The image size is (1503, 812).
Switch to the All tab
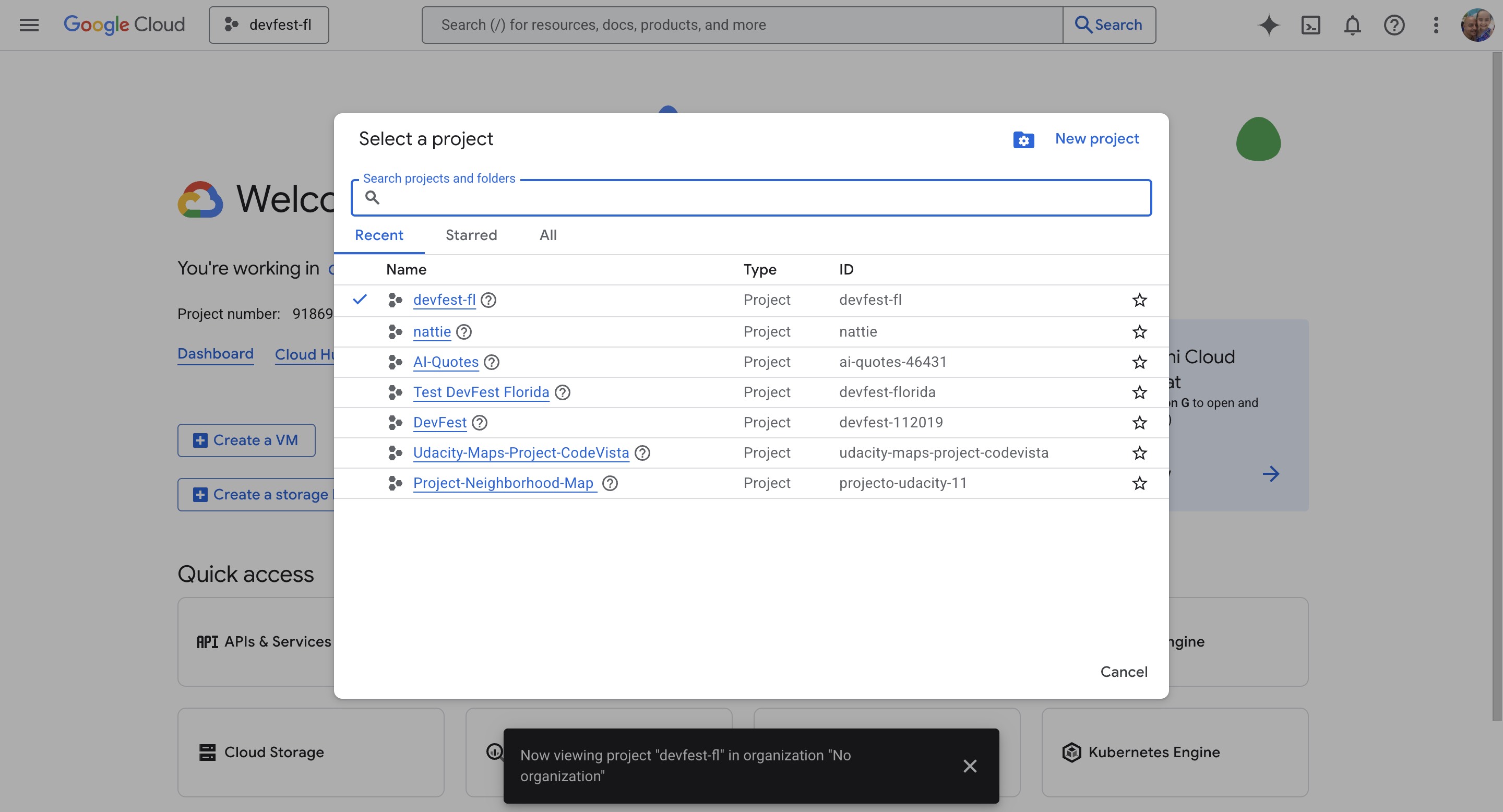pyautogui.click(x=548, y=235)
